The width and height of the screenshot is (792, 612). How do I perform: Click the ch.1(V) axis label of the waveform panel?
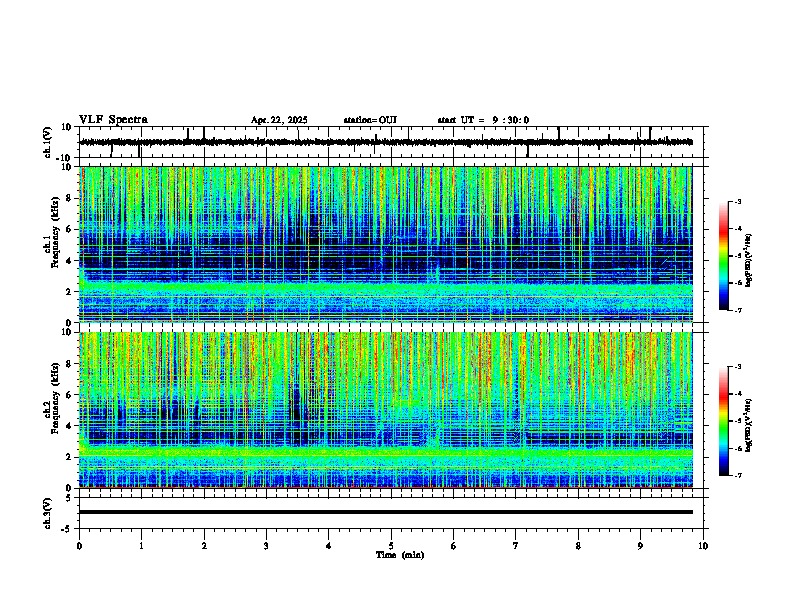coord(48,142)
